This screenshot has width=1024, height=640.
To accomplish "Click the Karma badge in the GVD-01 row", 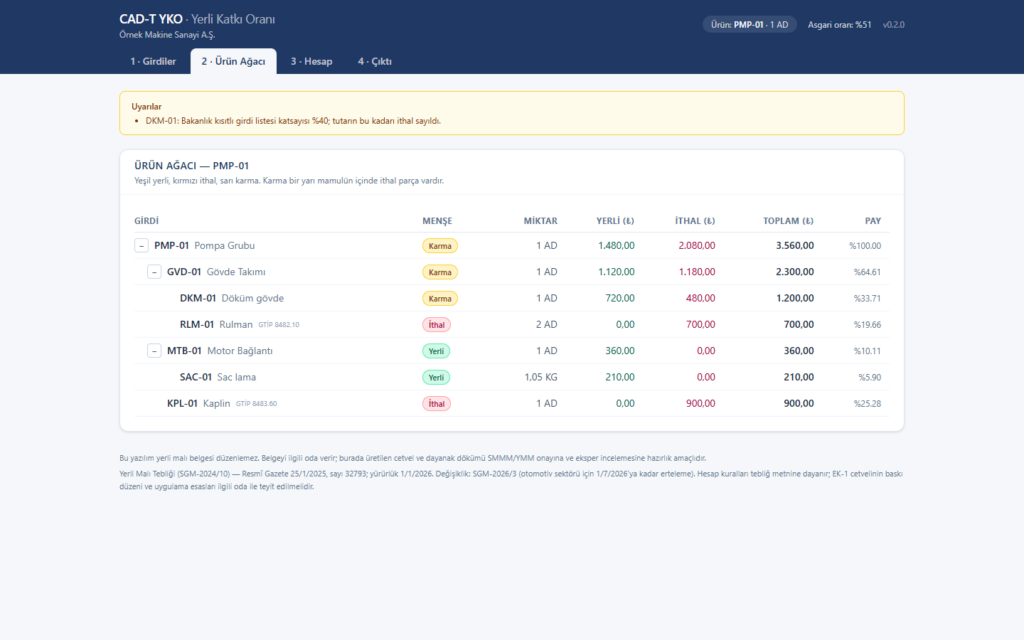I will [440, 272].
